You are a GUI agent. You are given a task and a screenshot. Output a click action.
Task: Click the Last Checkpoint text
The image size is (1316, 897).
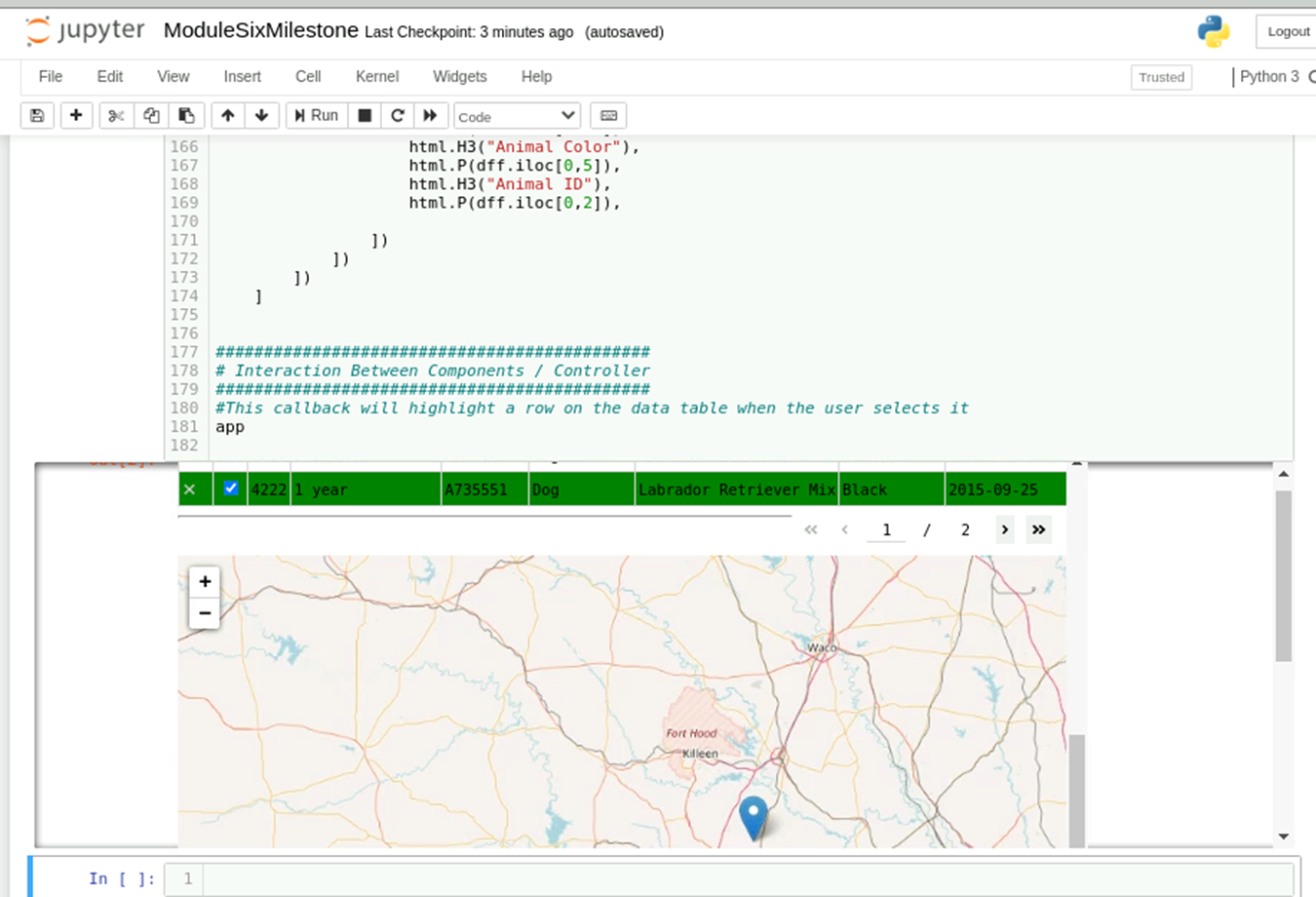469,32
